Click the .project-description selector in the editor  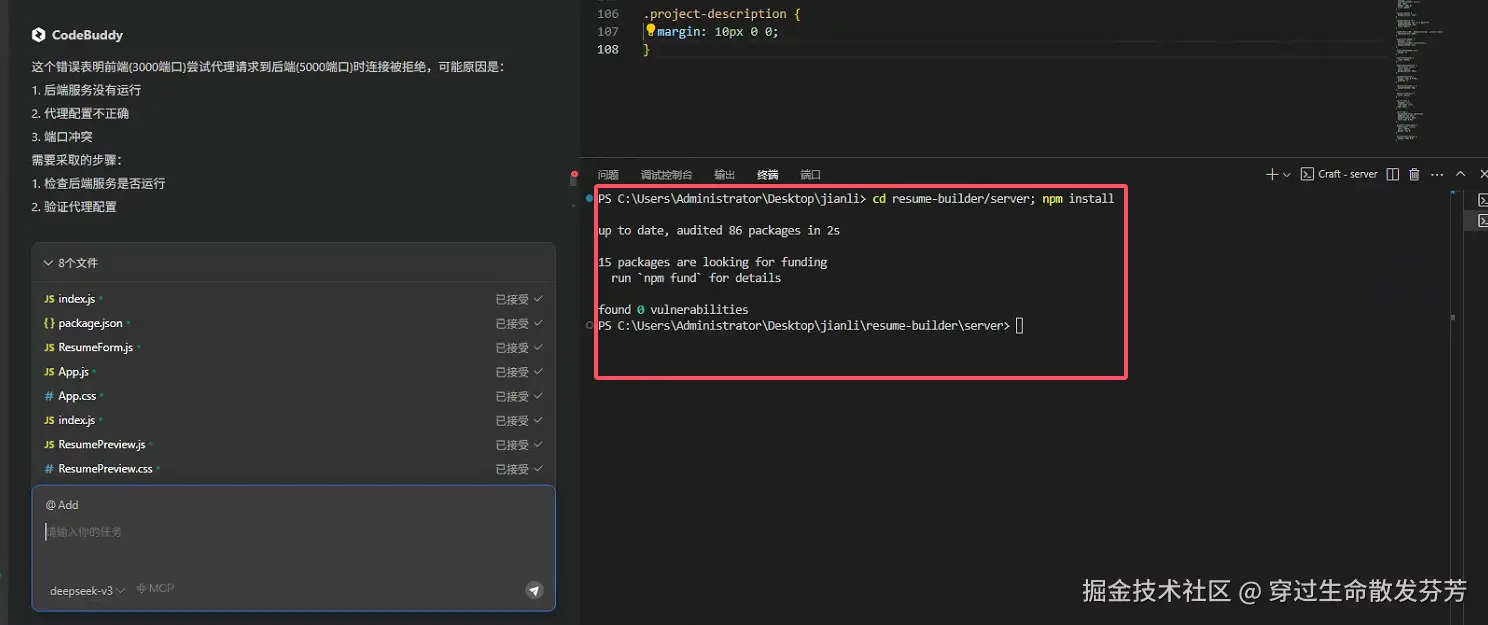[715, 14]
